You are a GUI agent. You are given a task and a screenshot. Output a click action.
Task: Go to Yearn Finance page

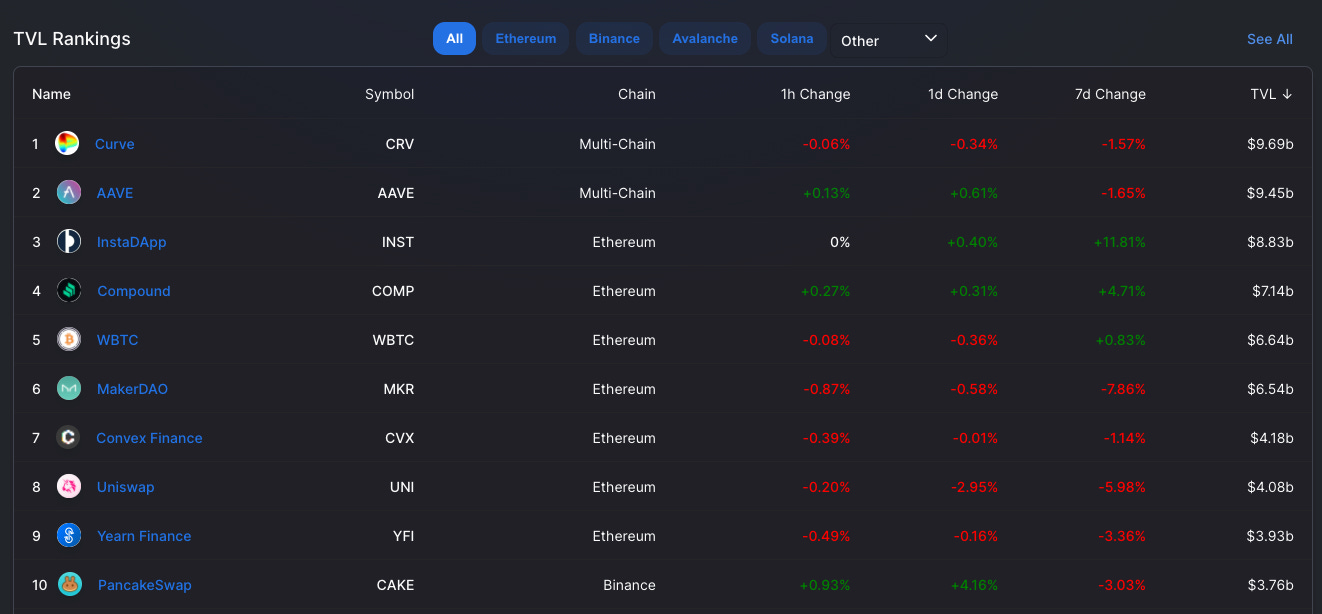144,536
